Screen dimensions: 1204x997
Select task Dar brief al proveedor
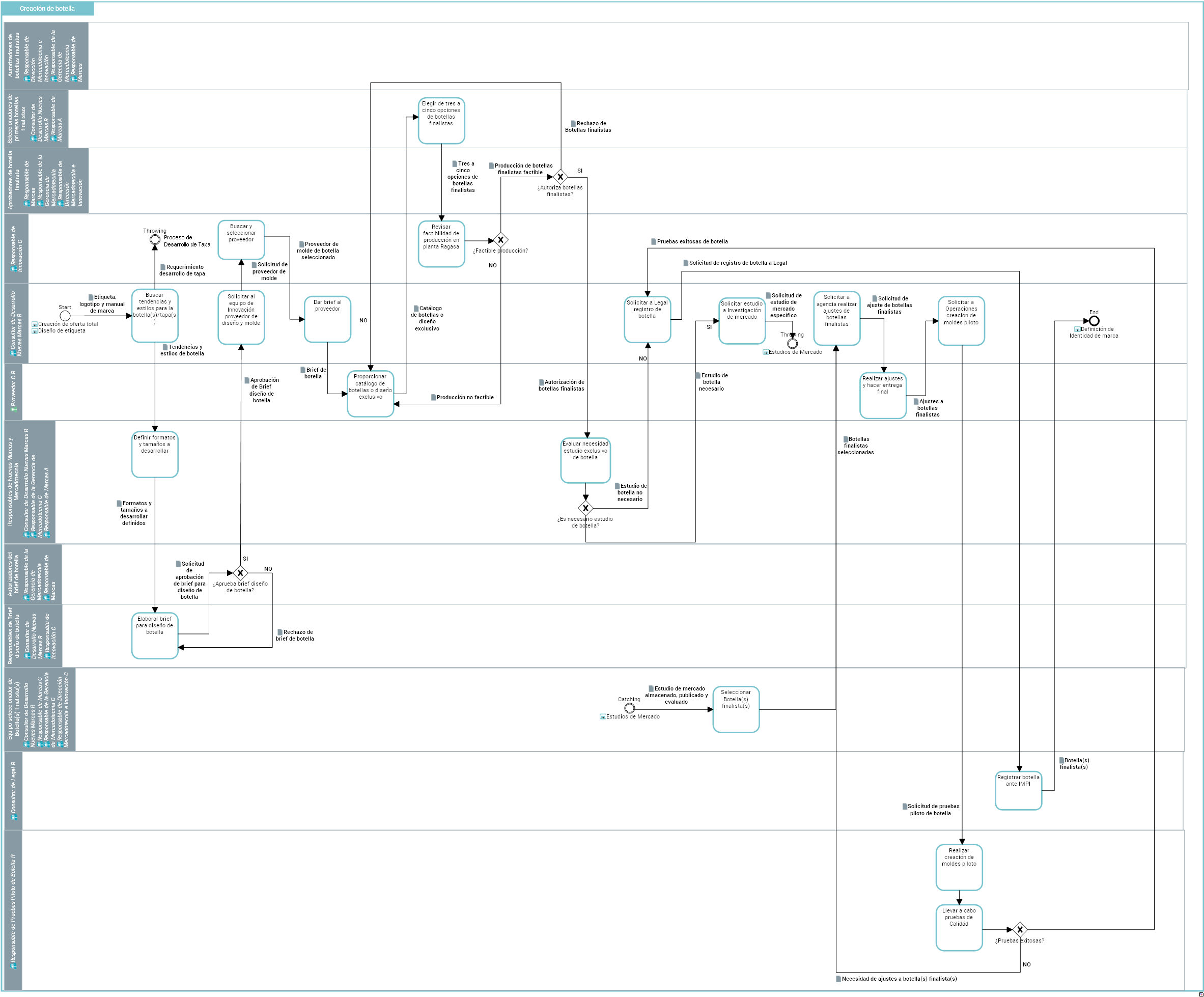pos(327,319)
